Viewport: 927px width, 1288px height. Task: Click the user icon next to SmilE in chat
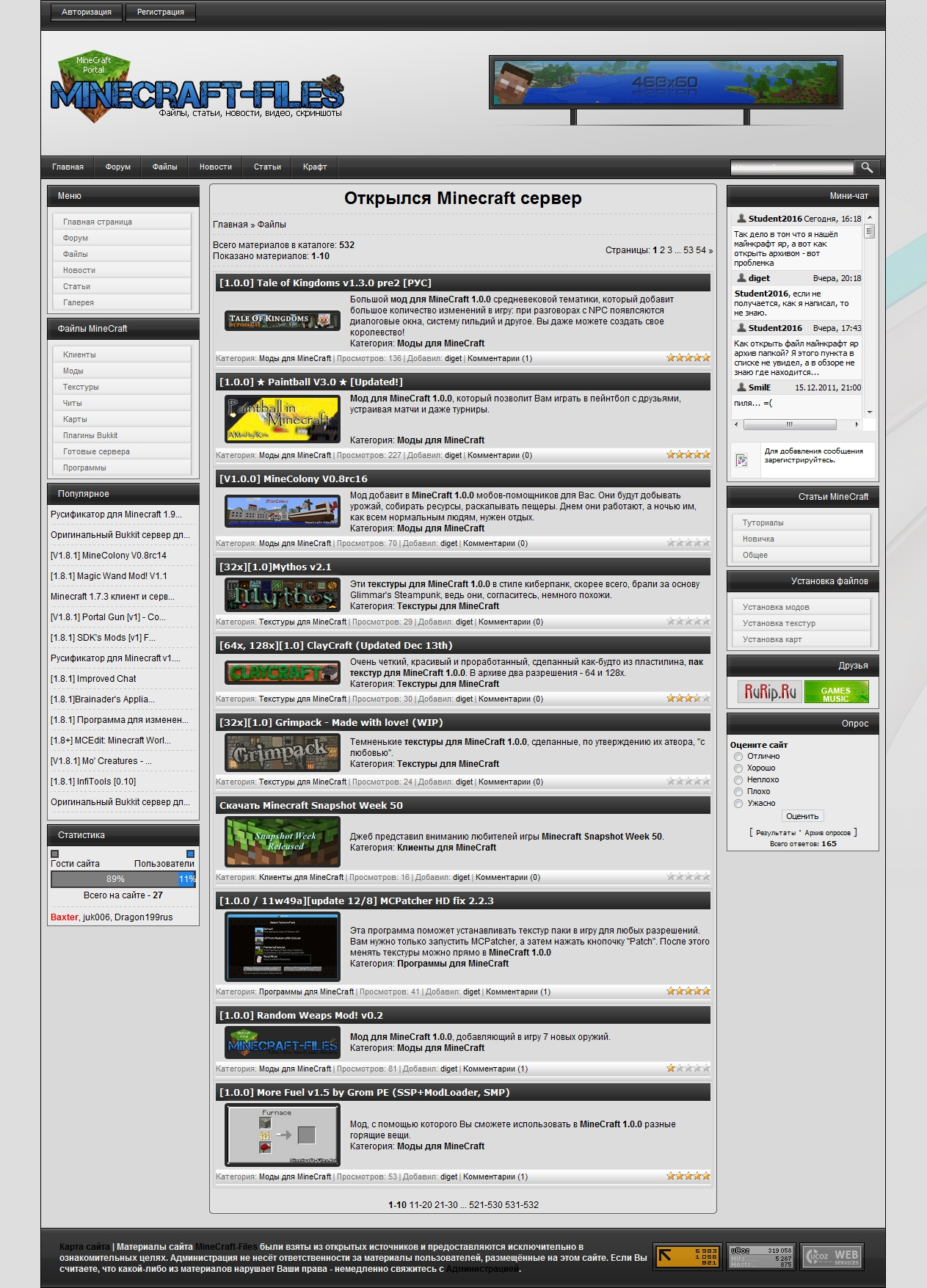741,387
